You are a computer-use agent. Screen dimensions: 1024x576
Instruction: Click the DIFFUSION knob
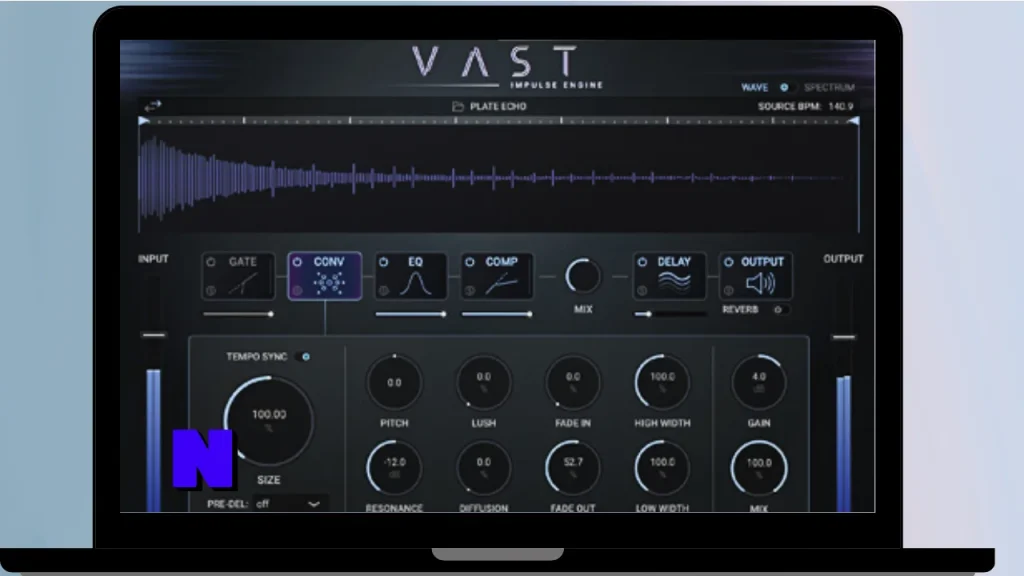point(483,468)
